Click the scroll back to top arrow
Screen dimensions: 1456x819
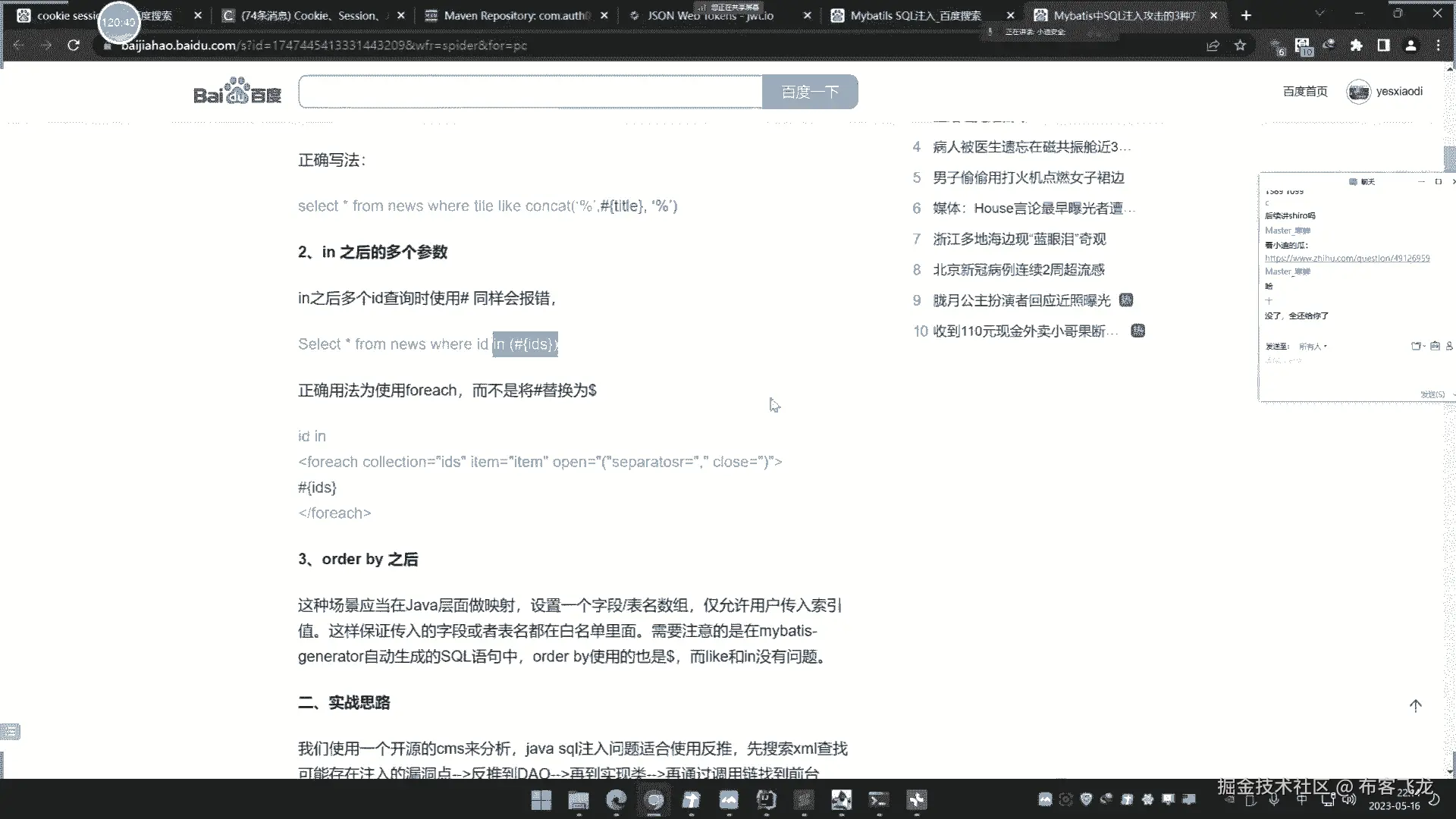pyautogui.click(x=1415, y=706)
